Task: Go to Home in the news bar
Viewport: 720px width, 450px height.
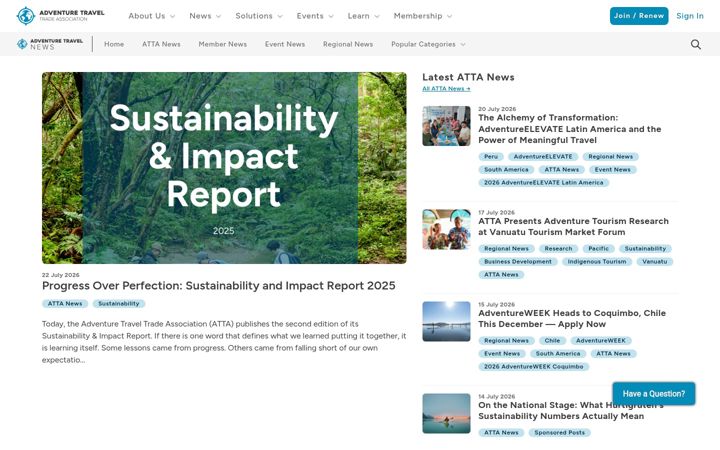Action: click(x=114, y=44)
